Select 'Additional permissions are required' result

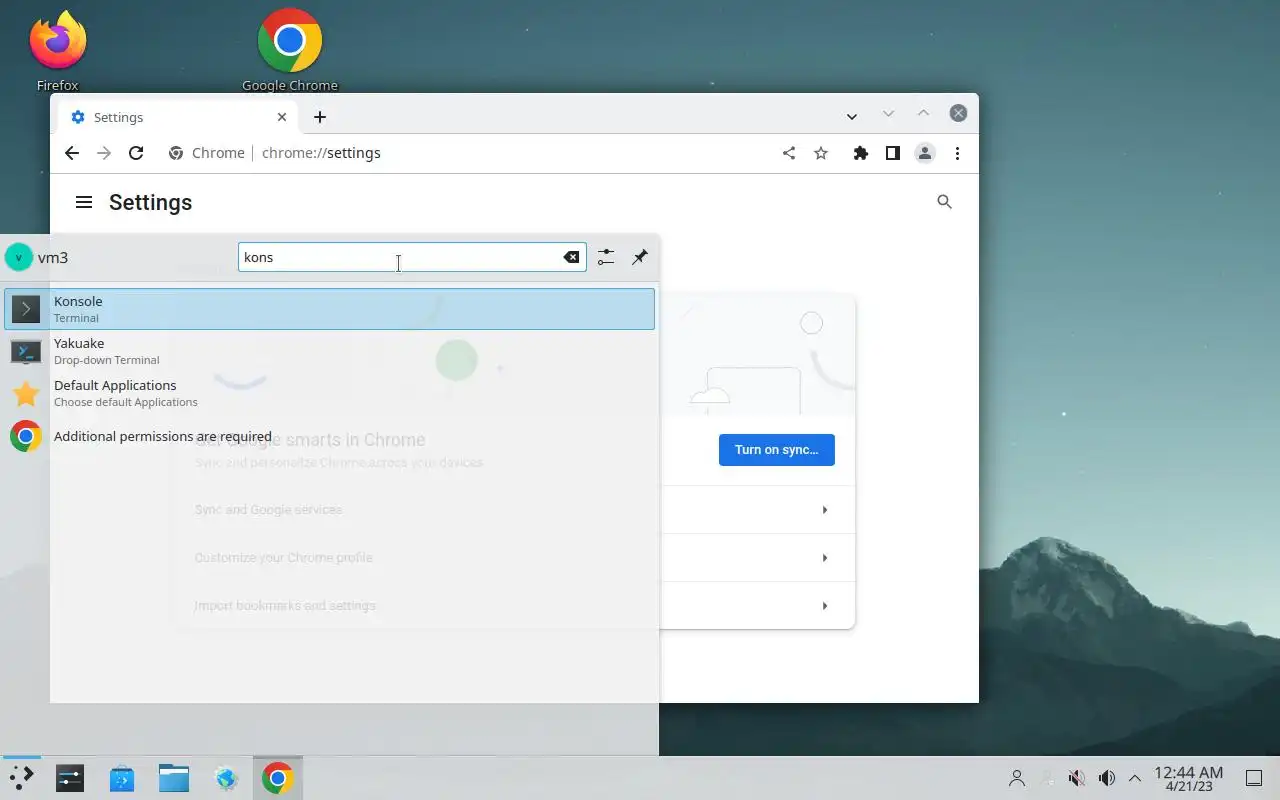coord(329,436)
